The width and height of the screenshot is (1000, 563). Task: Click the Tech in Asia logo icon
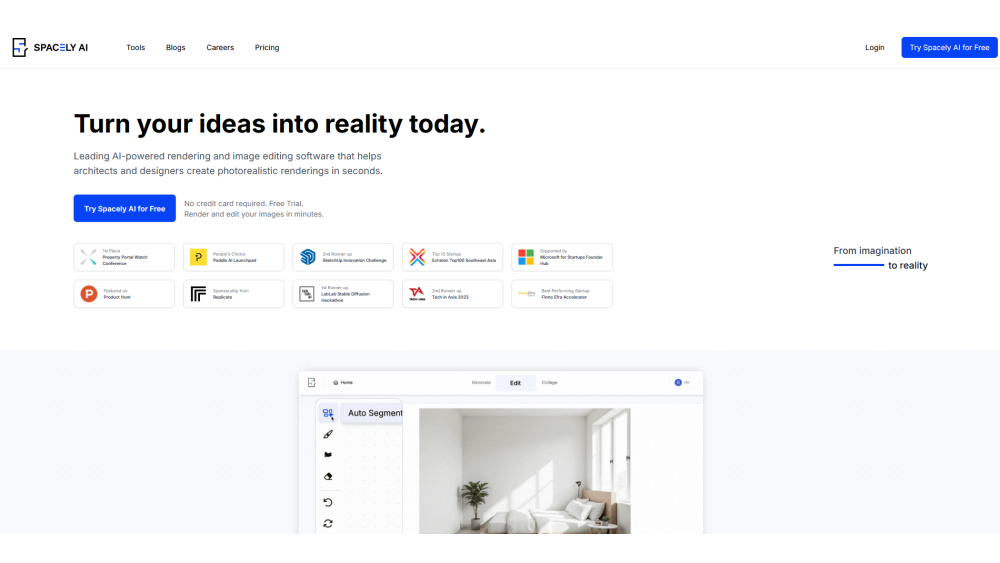pyautogui.click(x=417, y=293)
